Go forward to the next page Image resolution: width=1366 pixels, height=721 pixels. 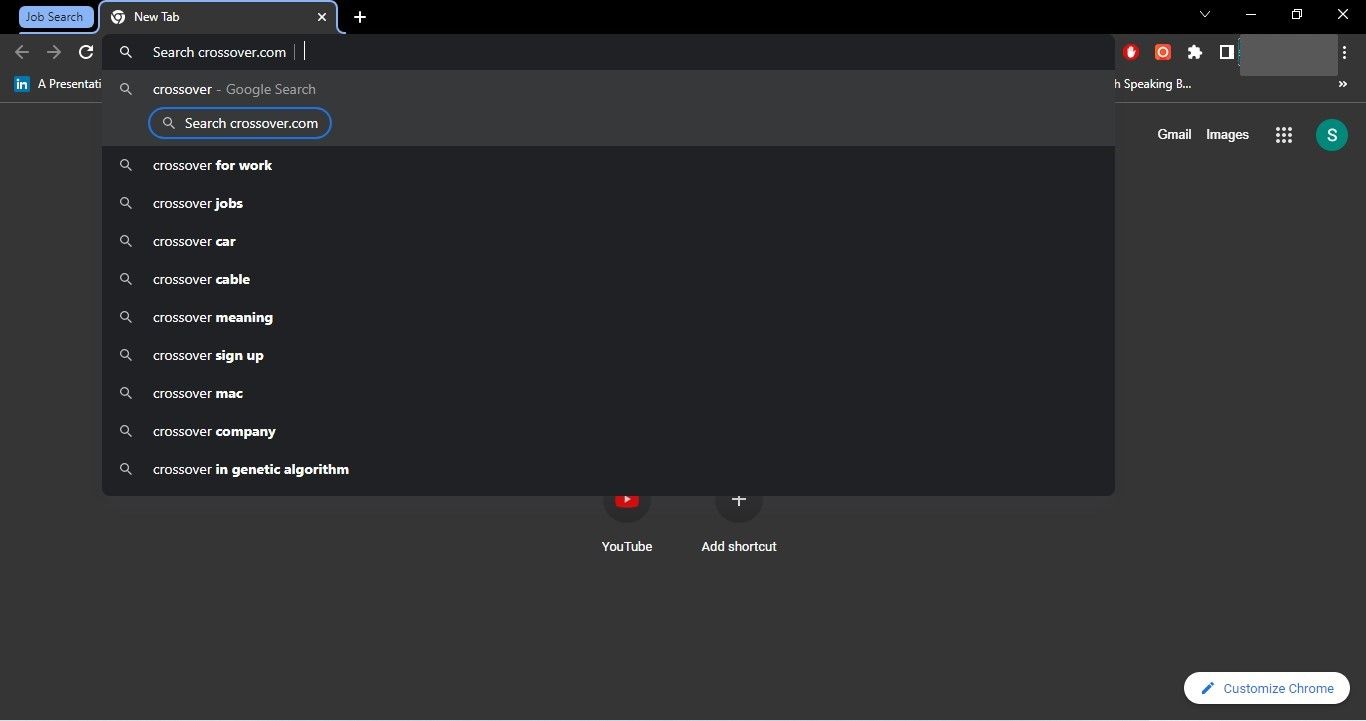coord(54,52)
